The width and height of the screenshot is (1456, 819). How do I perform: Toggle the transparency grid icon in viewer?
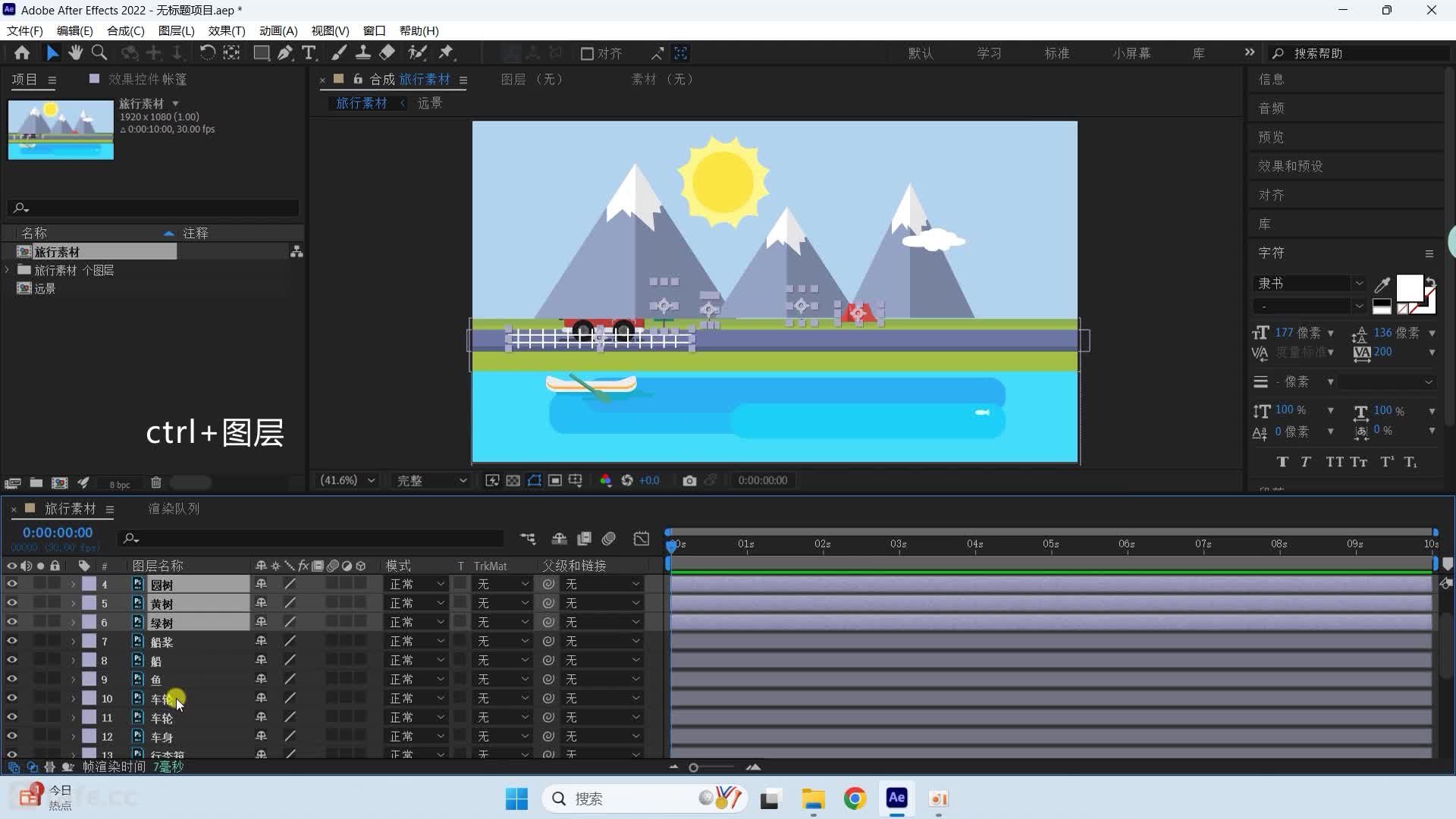(x=513, y=481)
